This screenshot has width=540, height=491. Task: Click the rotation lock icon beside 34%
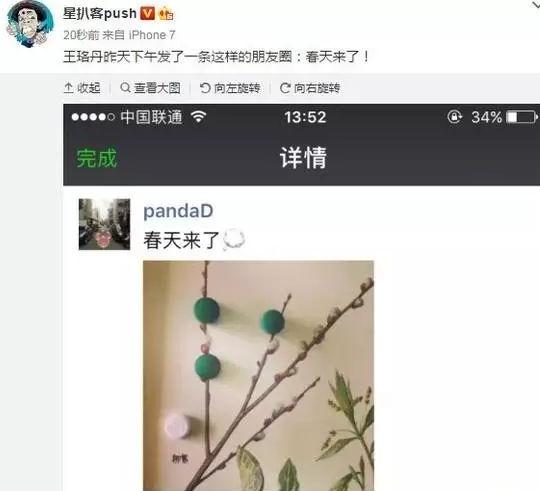pos(454,117)
